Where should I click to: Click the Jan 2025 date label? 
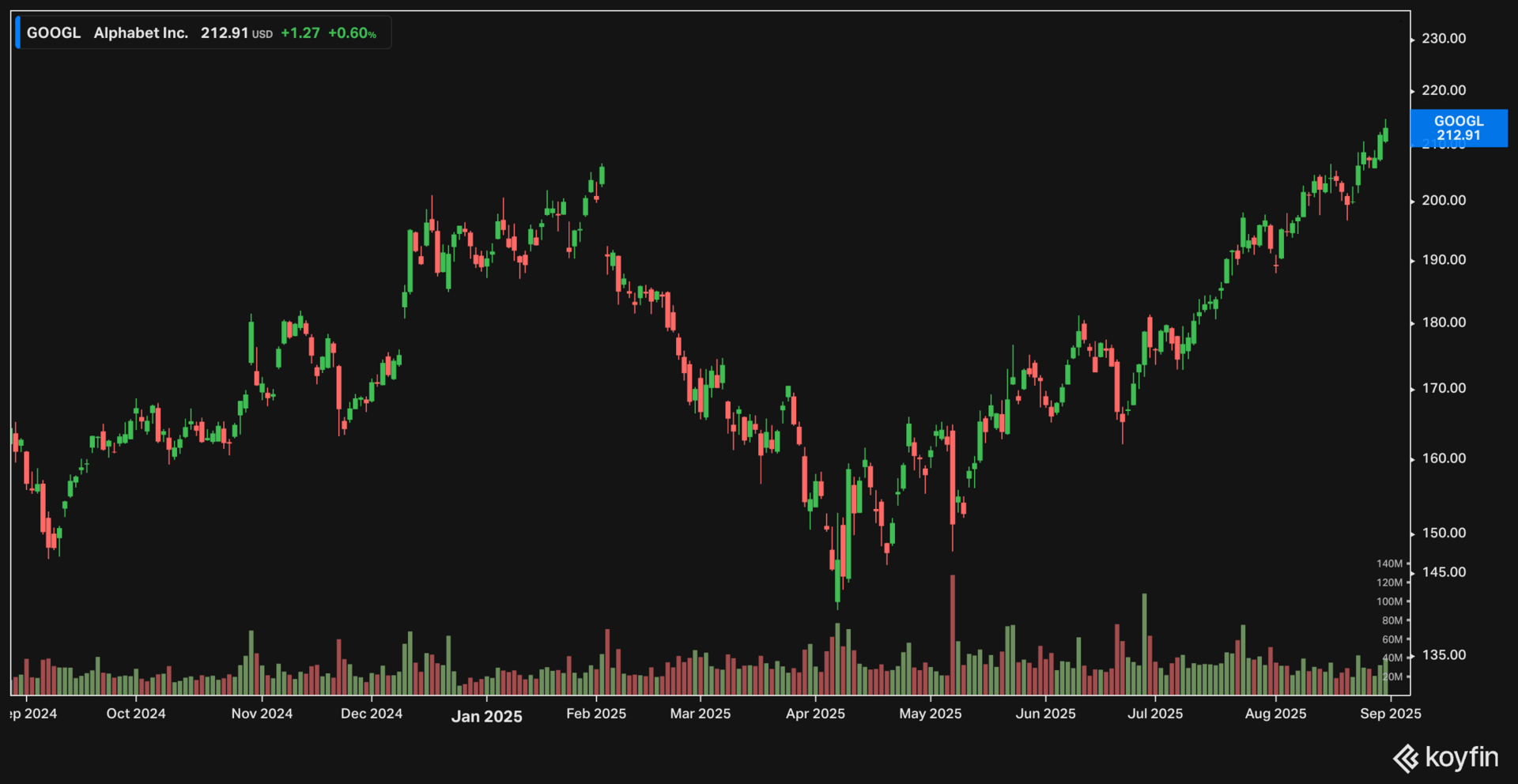tap(487, 717)
